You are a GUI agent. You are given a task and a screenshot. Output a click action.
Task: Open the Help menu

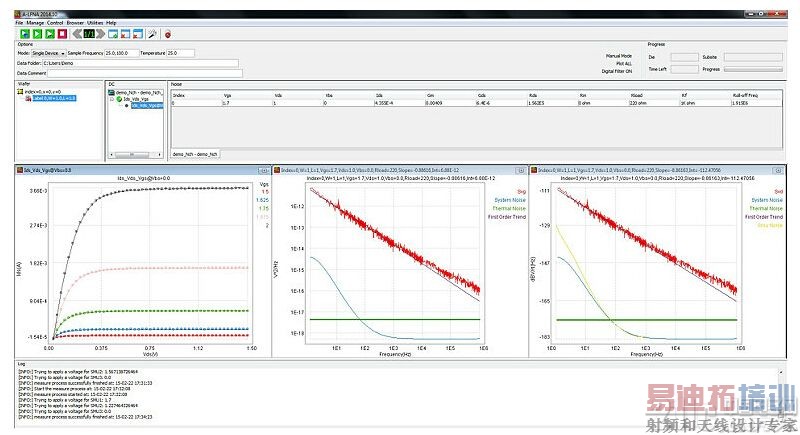tap(111, 23)
